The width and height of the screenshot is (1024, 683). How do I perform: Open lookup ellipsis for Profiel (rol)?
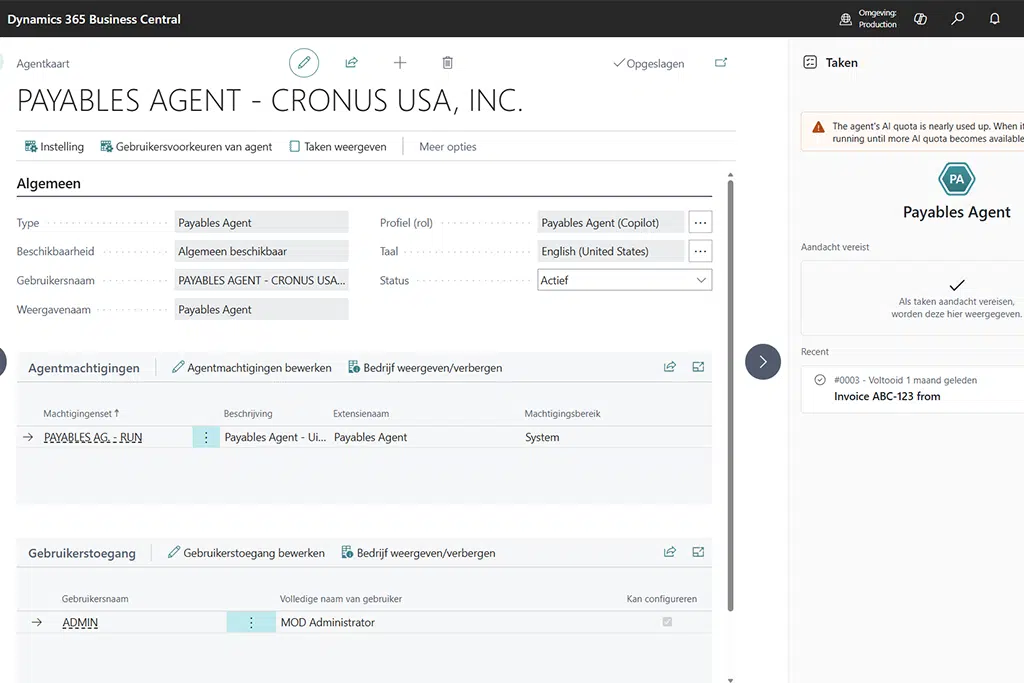point(700,223)
